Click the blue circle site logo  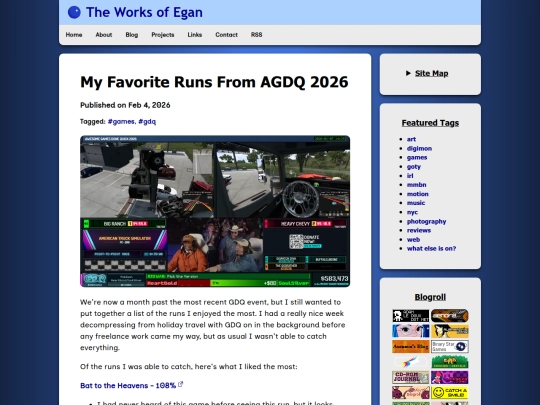(x=74, y=12)
